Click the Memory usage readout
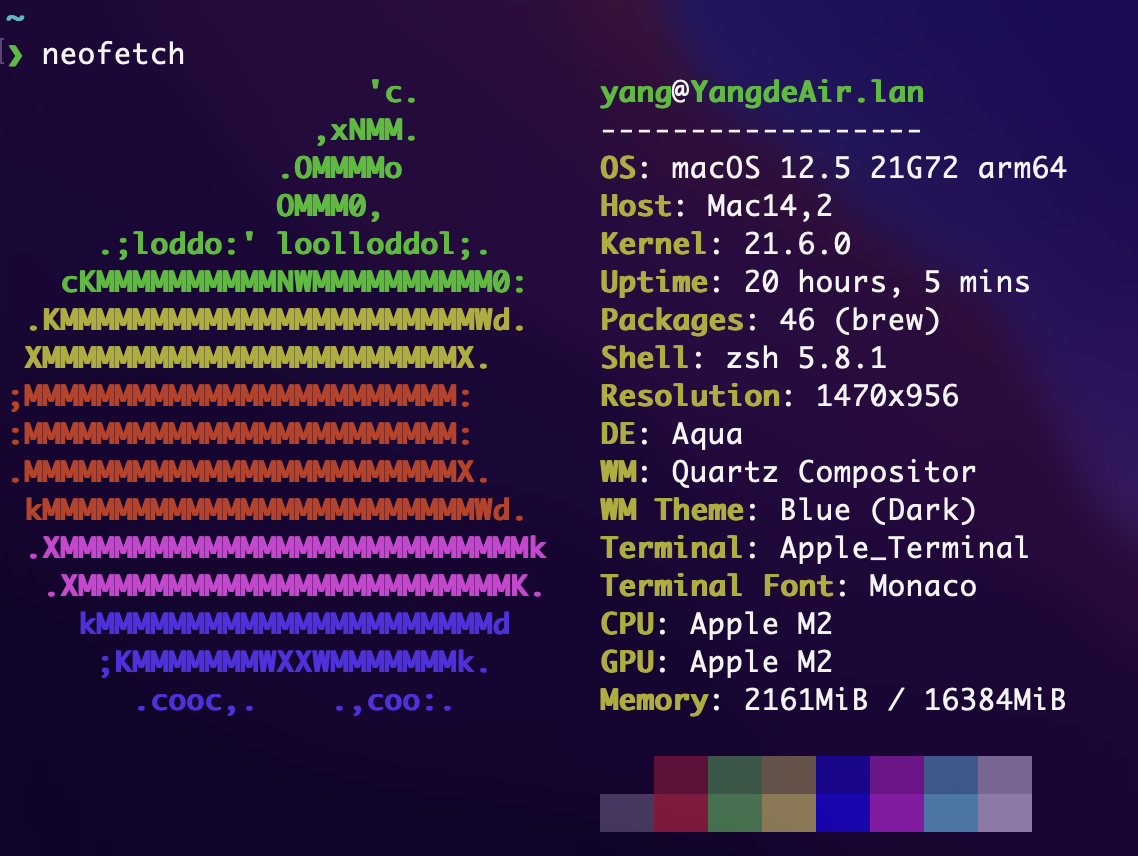This screenshot has width=1138, height=856. pos(830,700)
